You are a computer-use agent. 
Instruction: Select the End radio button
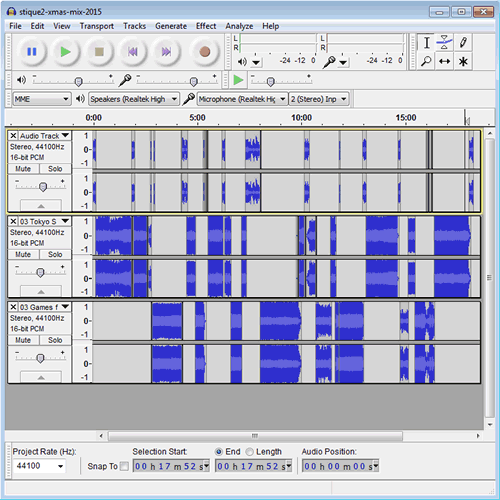[x=219, y=452]
